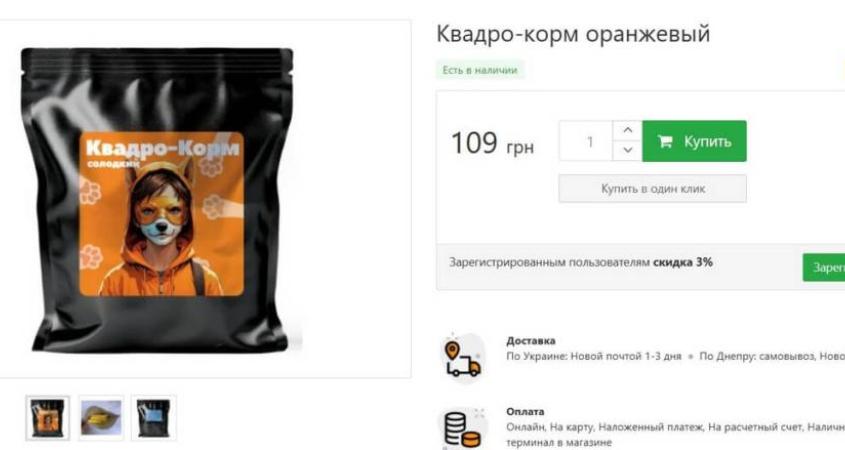Click the delivery truck icon
Screen dimensions: 845x450
pos(462,357)
